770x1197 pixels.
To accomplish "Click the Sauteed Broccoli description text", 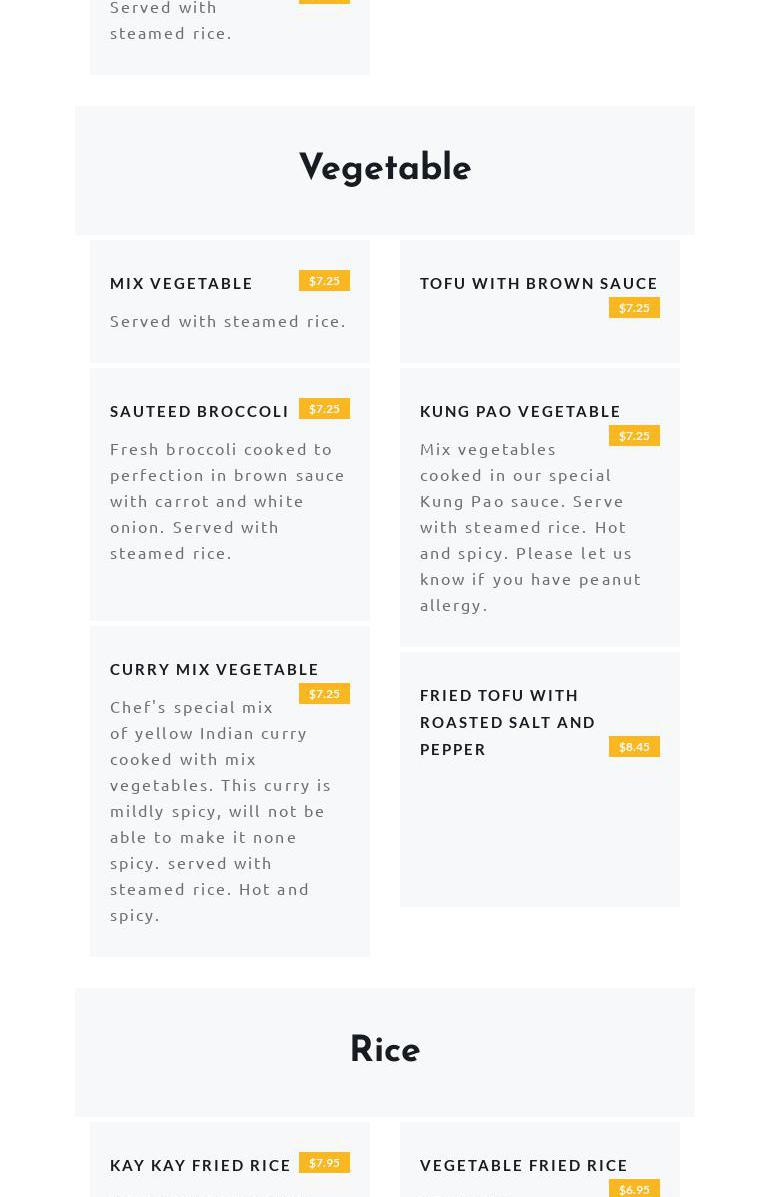I will pos(228,500).
